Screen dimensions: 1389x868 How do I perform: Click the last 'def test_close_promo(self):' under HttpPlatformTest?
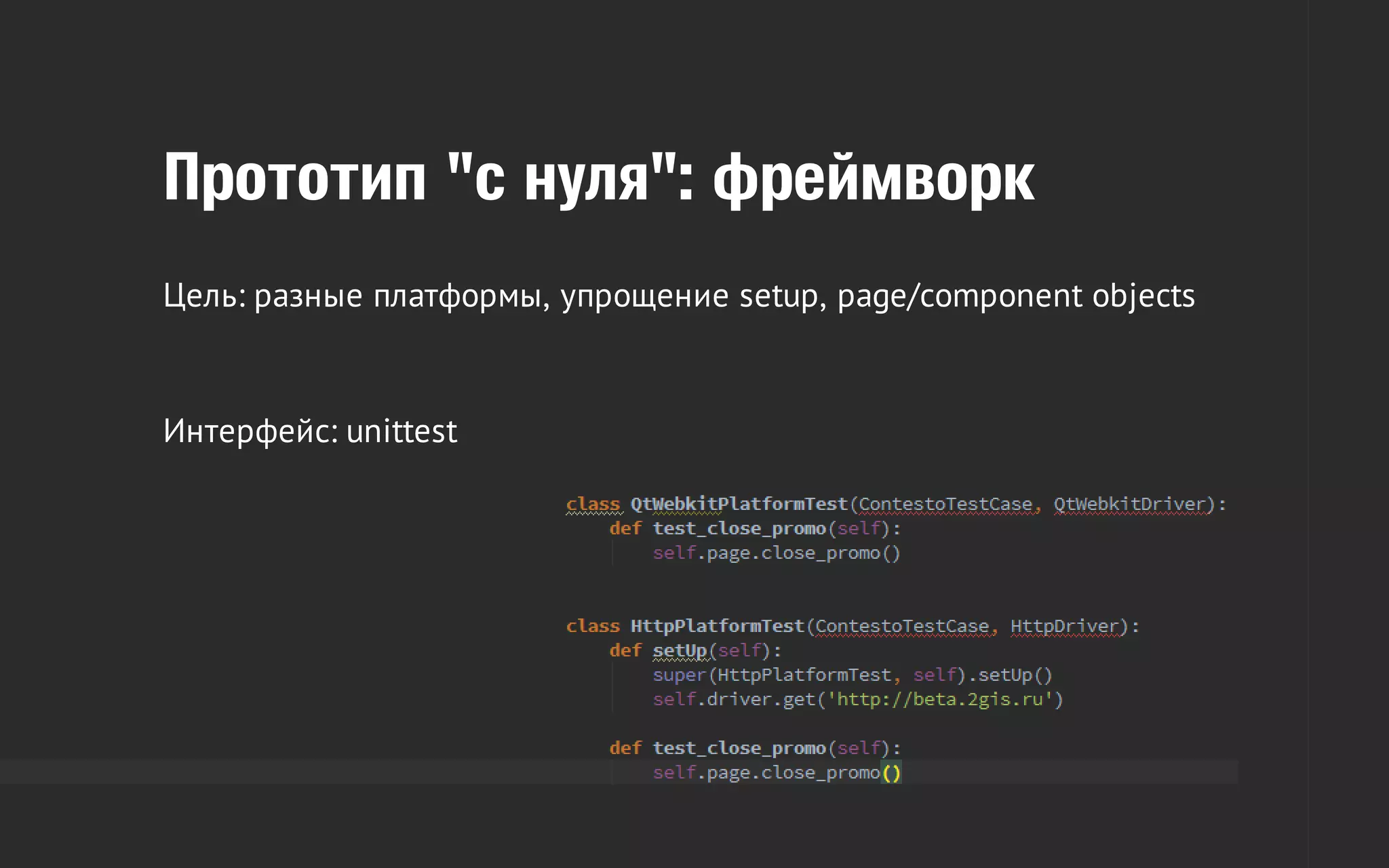click(x=755, y=748)
